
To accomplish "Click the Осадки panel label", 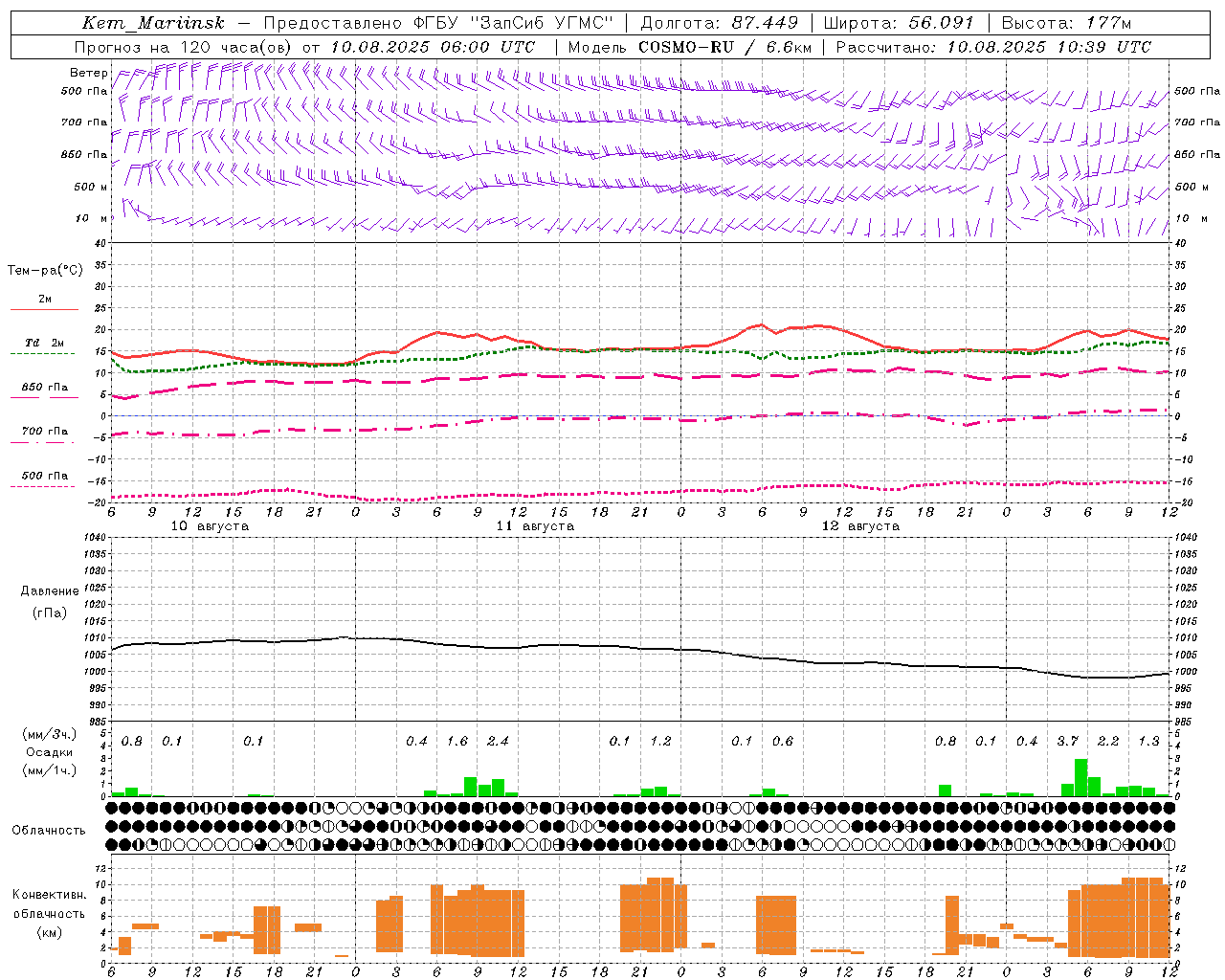I will click(50, 752).
